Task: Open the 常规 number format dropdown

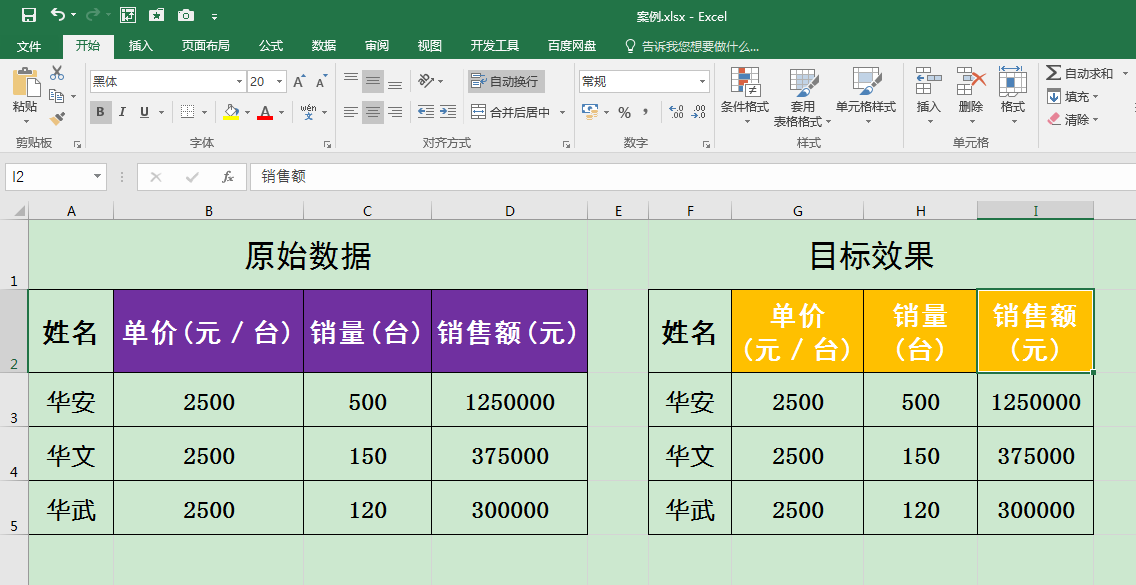Action: coord(702,82)
